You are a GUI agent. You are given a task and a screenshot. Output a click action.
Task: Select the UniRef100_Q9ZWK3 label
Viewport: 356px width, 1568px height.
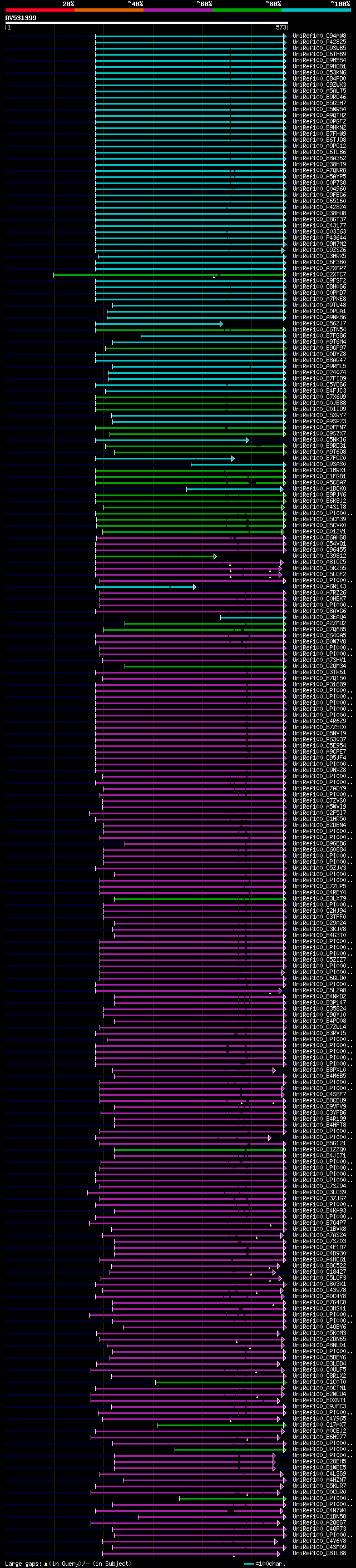click(319, 85)
